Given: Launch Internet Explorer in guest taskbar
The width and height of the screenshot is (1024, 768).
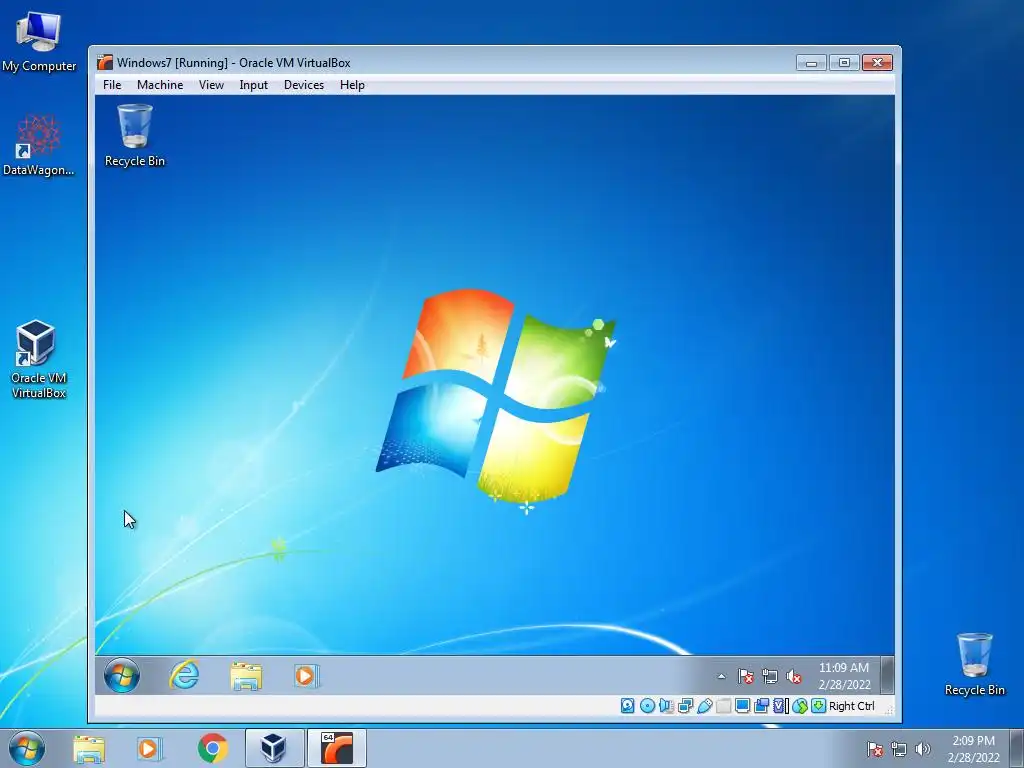Looking at the screenshot, I should (184, 675).
